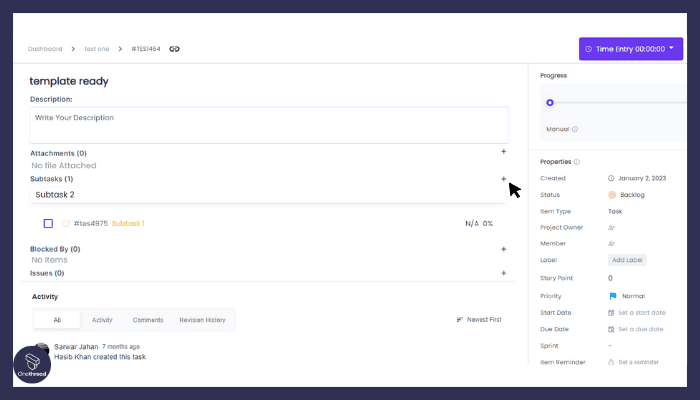
Task: Click the Newest First sort button
Action: [479, 320]
